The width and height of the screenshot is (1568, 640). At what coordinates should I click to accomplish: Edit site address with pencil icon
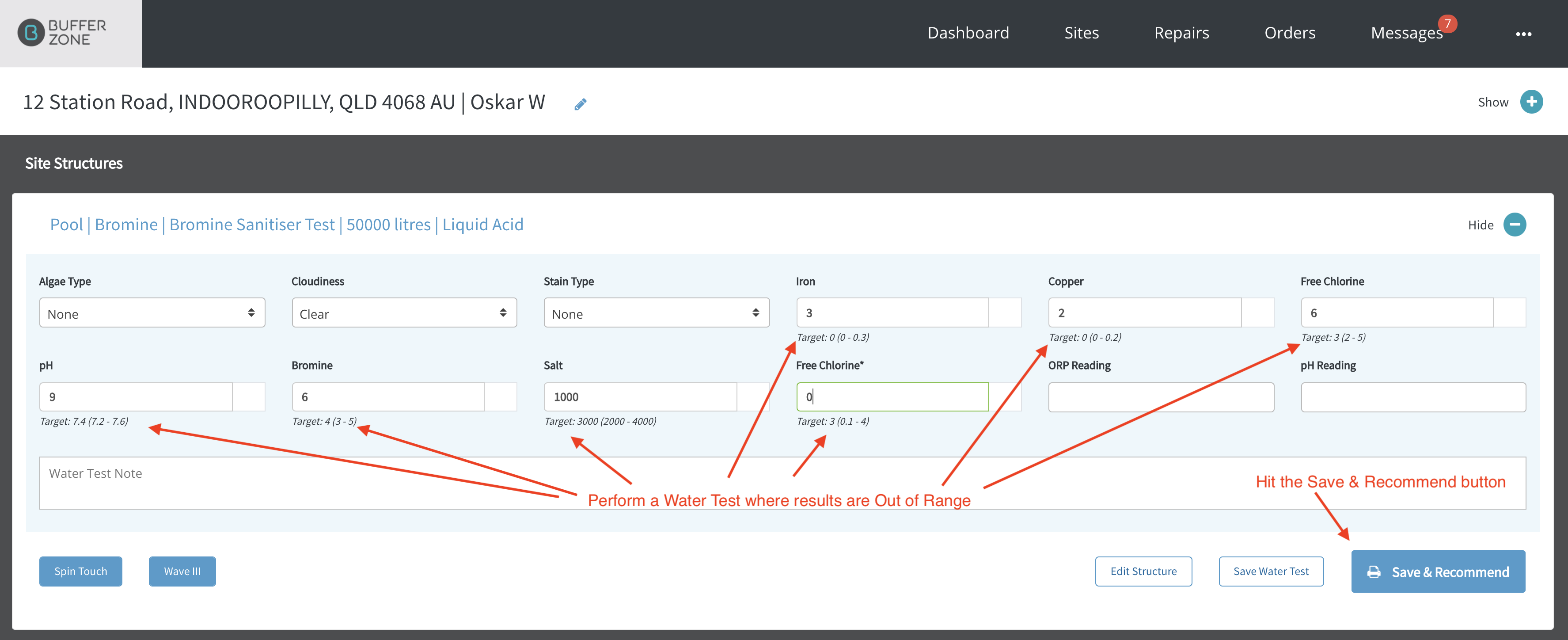pyautogui.click(x=580, y=104)
